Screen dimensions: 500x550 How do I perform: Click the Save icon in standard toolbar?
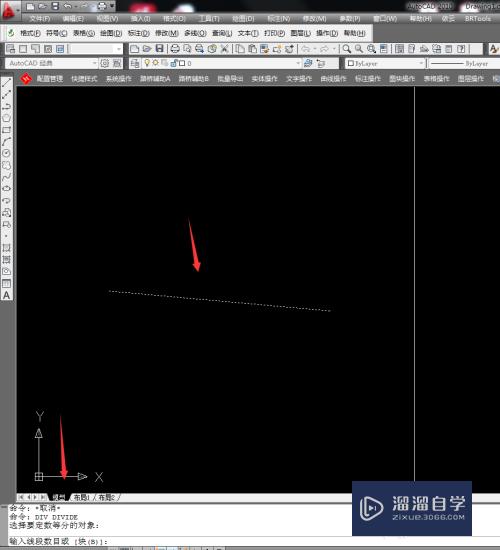point(160,49)
